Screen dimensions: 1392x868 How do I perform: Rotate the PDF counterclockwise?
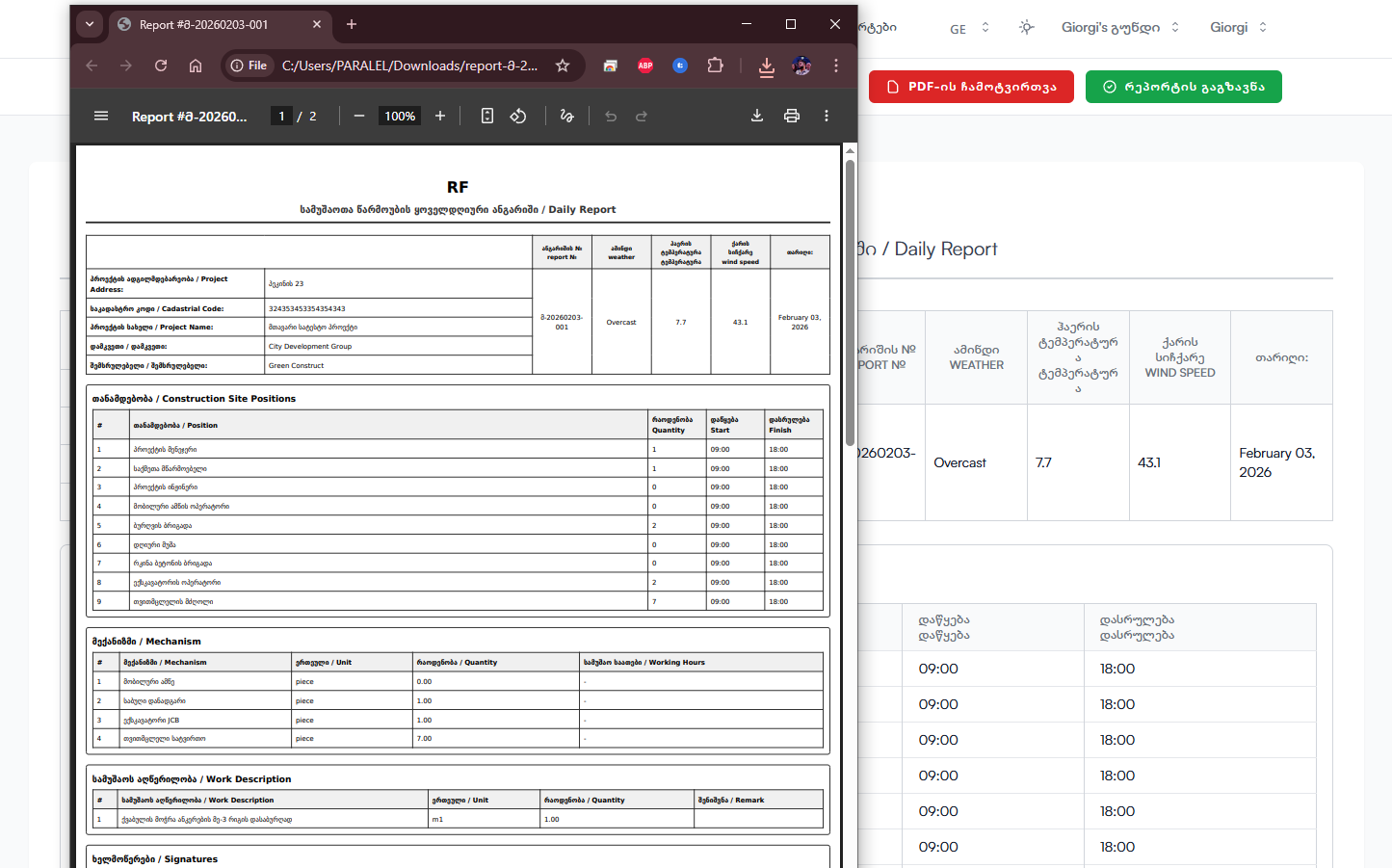point(518,116)
